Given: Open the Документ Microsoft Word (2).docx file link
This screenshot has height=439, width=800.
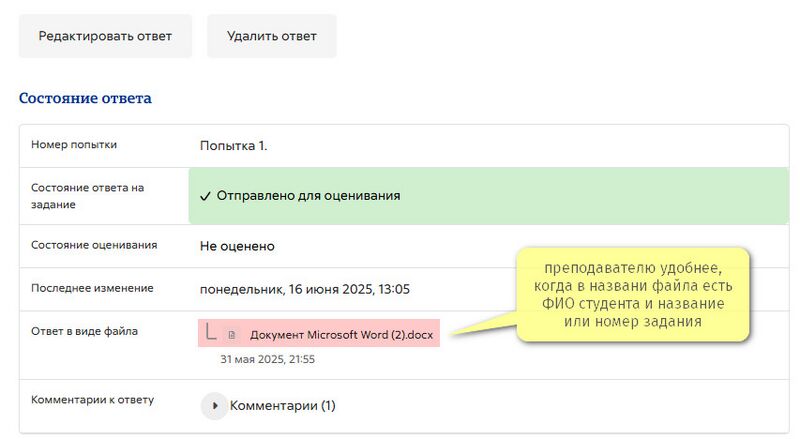Looking at the screenshot, I should [x=341, y=335].
